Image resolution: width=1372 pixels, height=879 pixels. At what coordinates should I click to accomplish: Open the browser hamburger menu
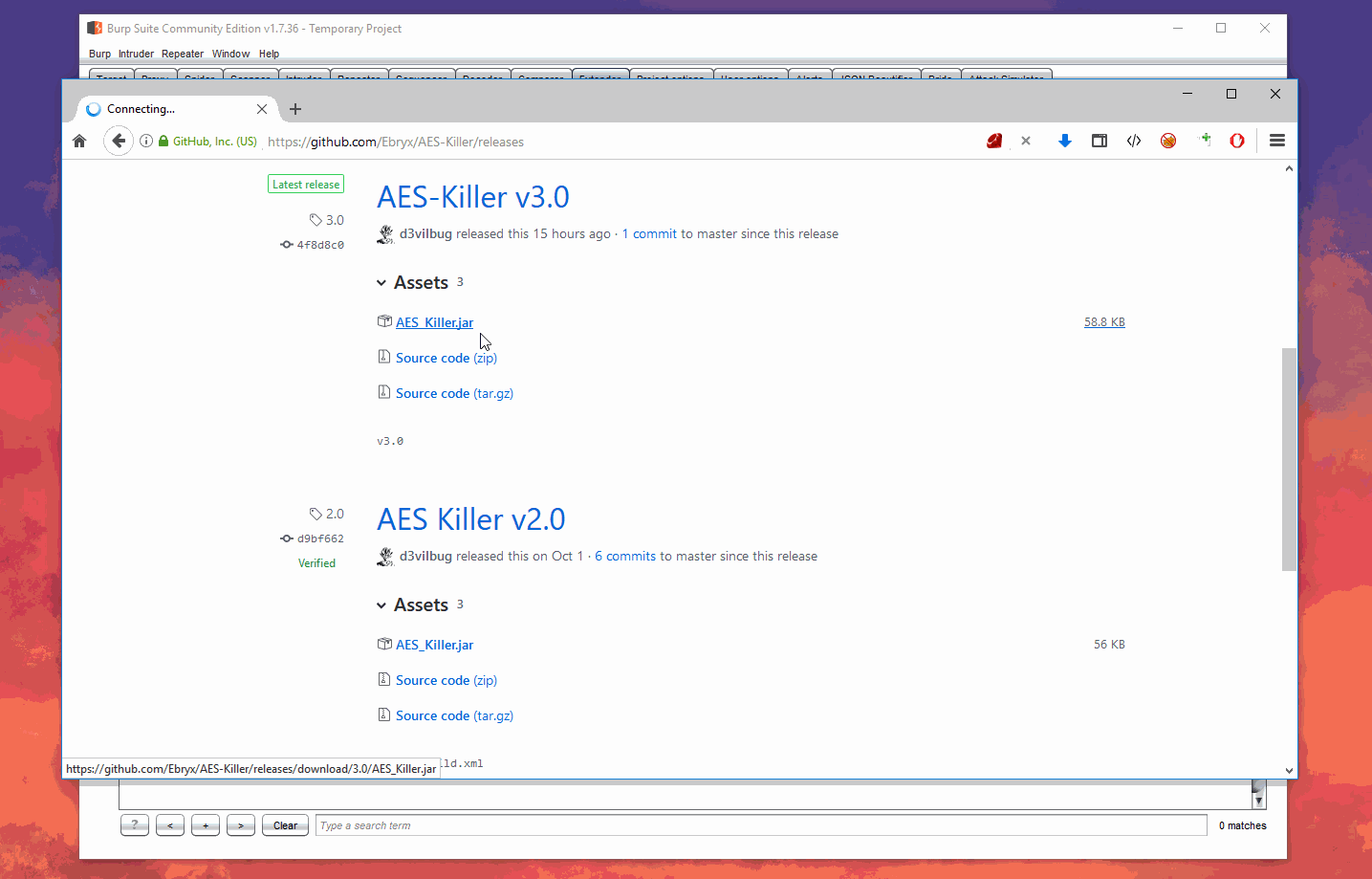(1276, 141)
